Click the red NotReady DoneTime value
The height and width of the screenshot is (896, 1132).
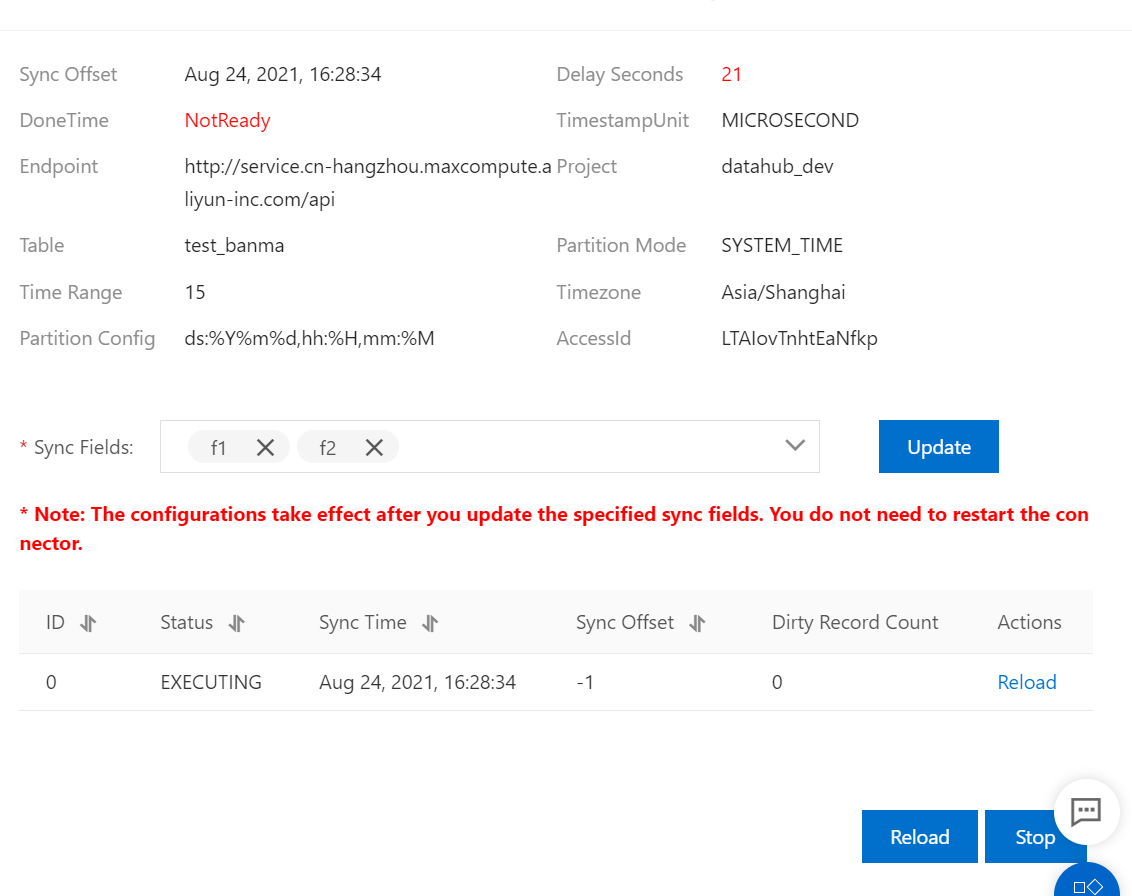coord(227,120)
